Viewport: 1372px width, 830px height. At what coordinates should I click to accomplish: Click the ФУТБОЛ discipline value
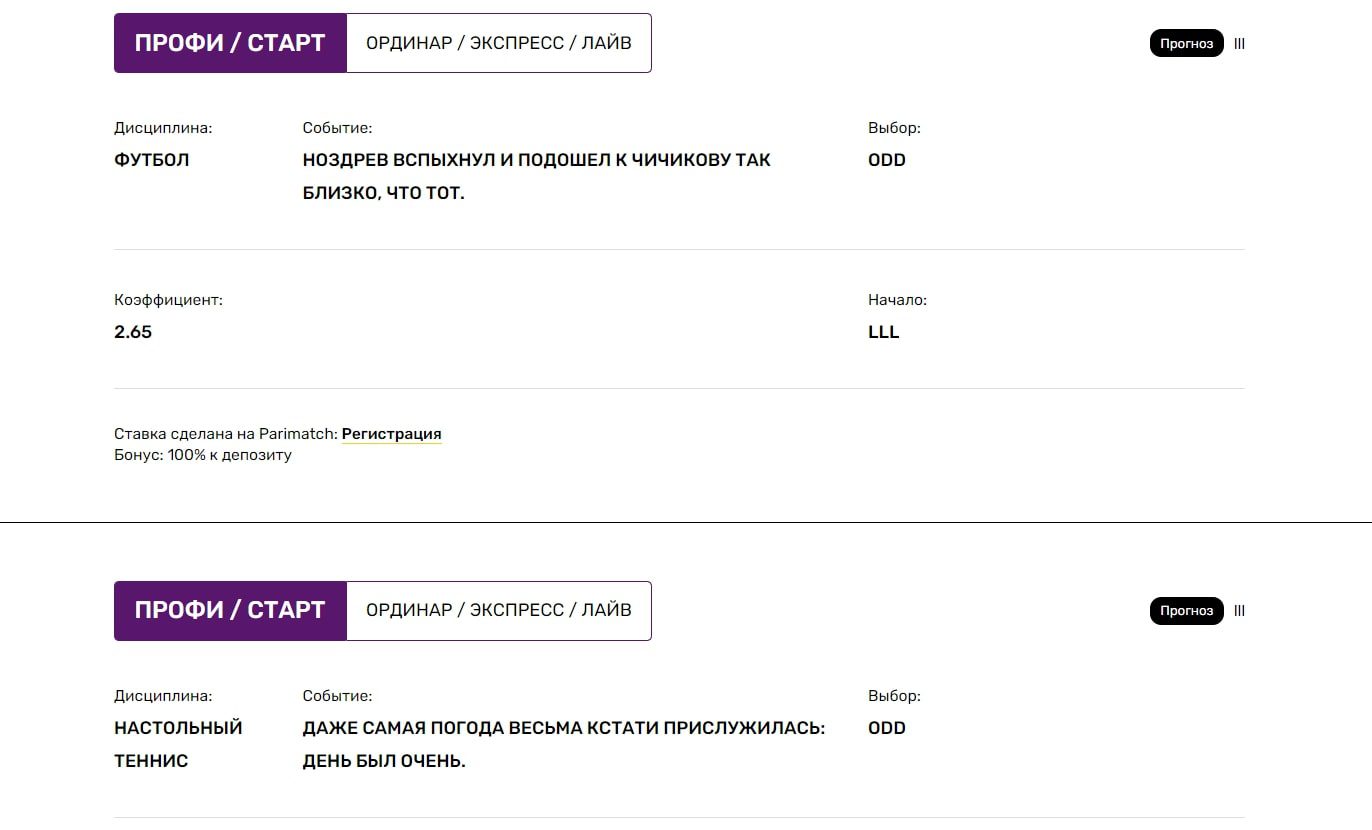pyautogui.click(x=152, y=160)
